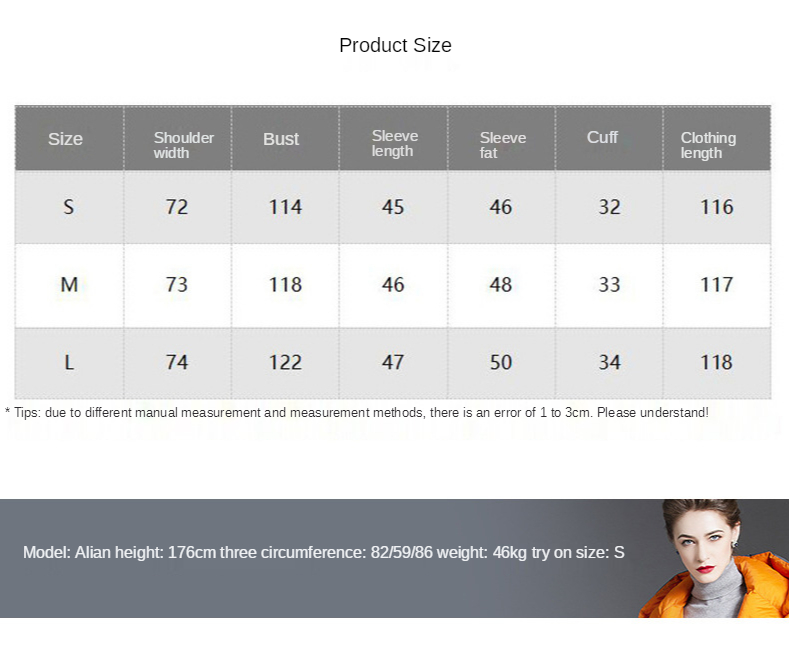Click the Shoulder width column header
The width and height of the screenshot is (789, 664).
click(x=184, y=145)
